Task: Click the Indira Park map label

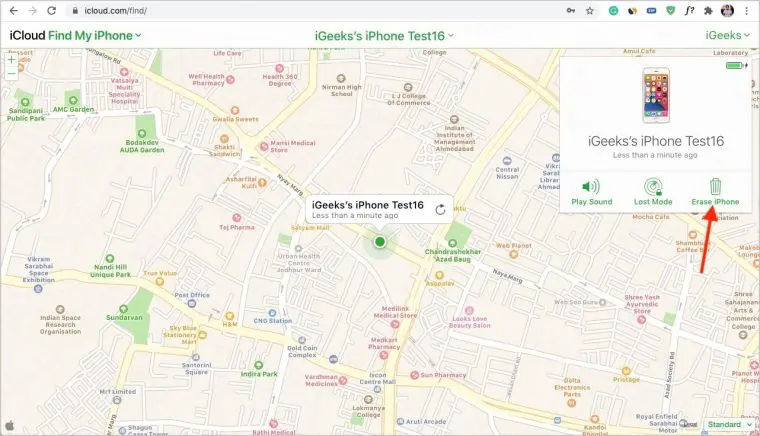Action: (x=259, y=374)
